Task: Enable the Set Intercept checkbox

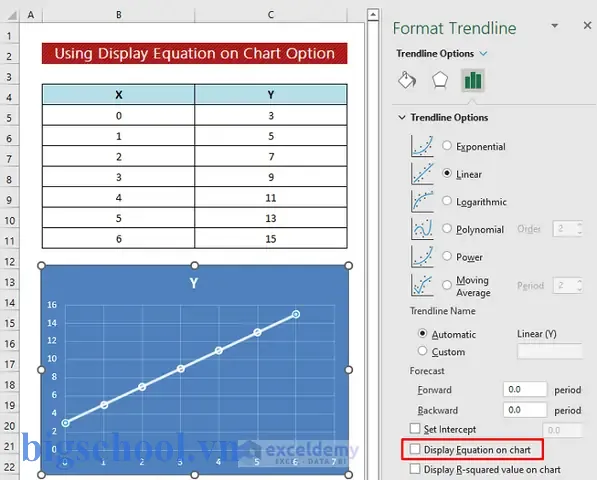Action: coord(415,429)
